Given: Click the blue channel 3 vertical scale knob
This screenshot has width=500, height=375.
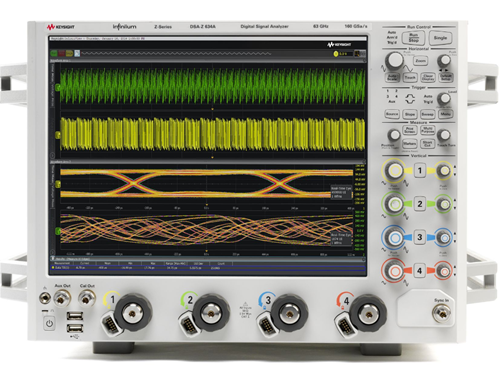Looking at the screenshot, I should pyautogui.click(x=395, y=237).
